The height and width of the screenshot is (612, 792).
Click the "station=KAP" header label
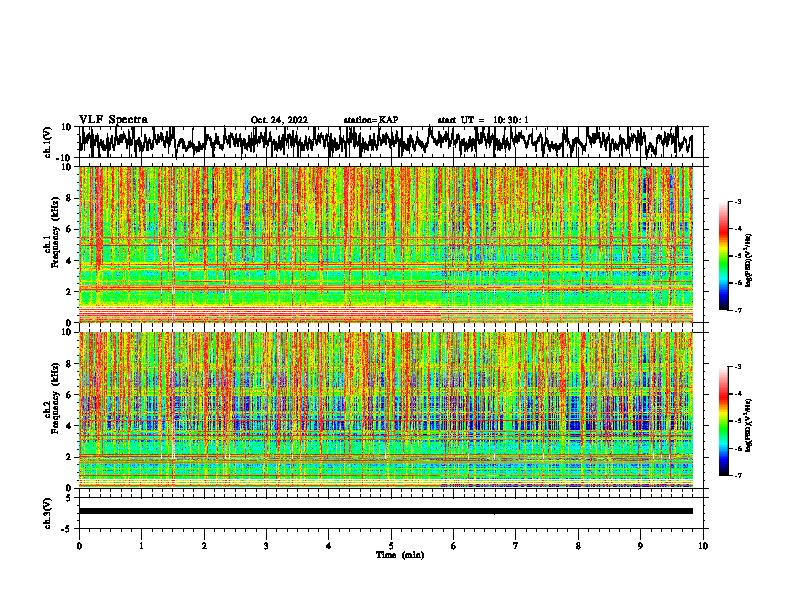[371, 120]
